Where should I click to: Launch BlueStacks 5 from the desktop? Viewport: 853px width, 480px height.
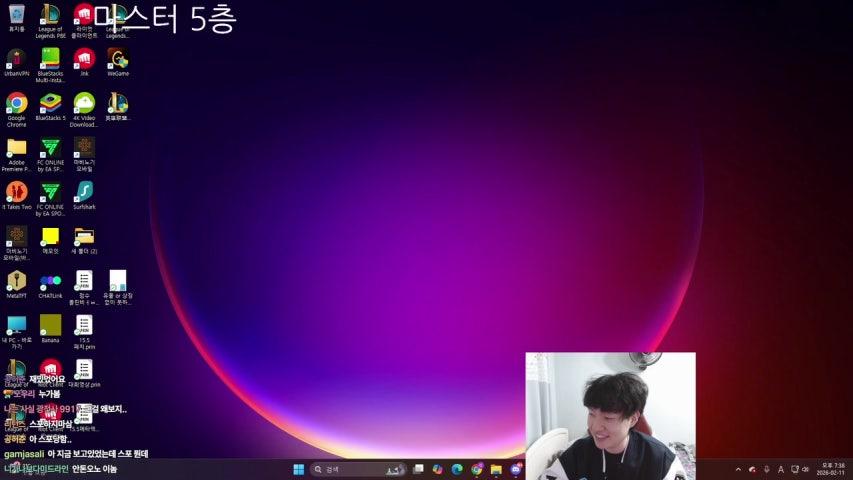(50, 102)
